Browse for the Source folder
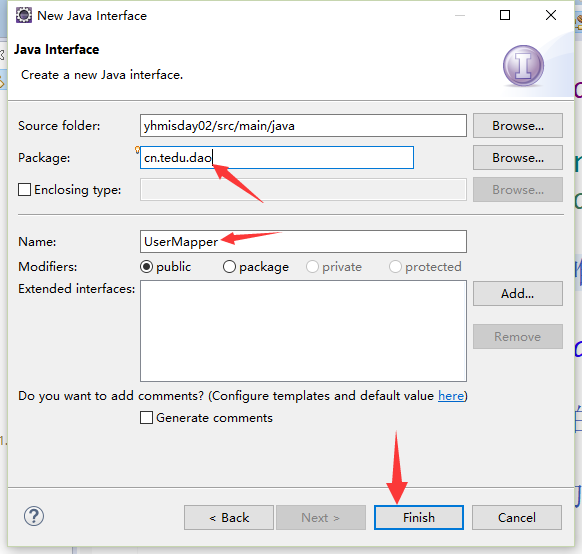The height and width of the screenshot is (554, 582). tap(518, 126)
